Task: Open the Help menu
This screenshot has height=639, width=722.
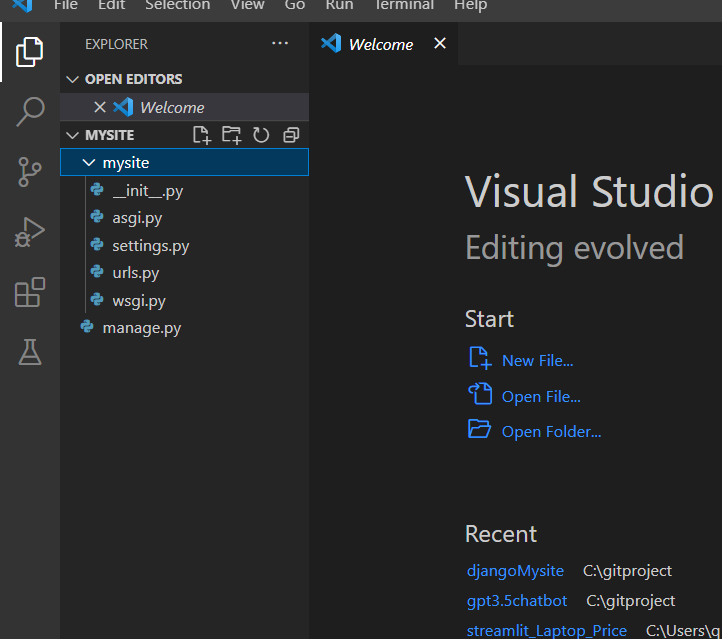Action: coord(471,6)
